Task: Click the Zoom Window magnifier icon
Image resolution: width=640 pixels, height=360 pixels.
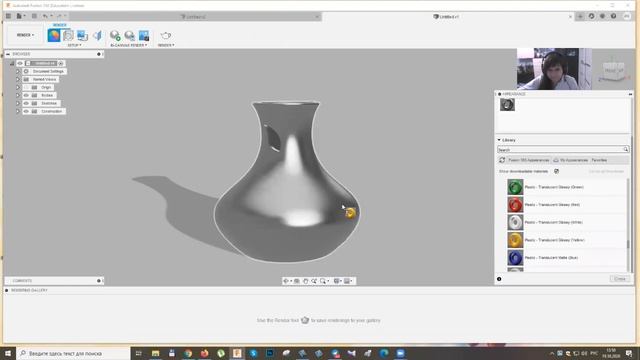Action: coord(323,281)
